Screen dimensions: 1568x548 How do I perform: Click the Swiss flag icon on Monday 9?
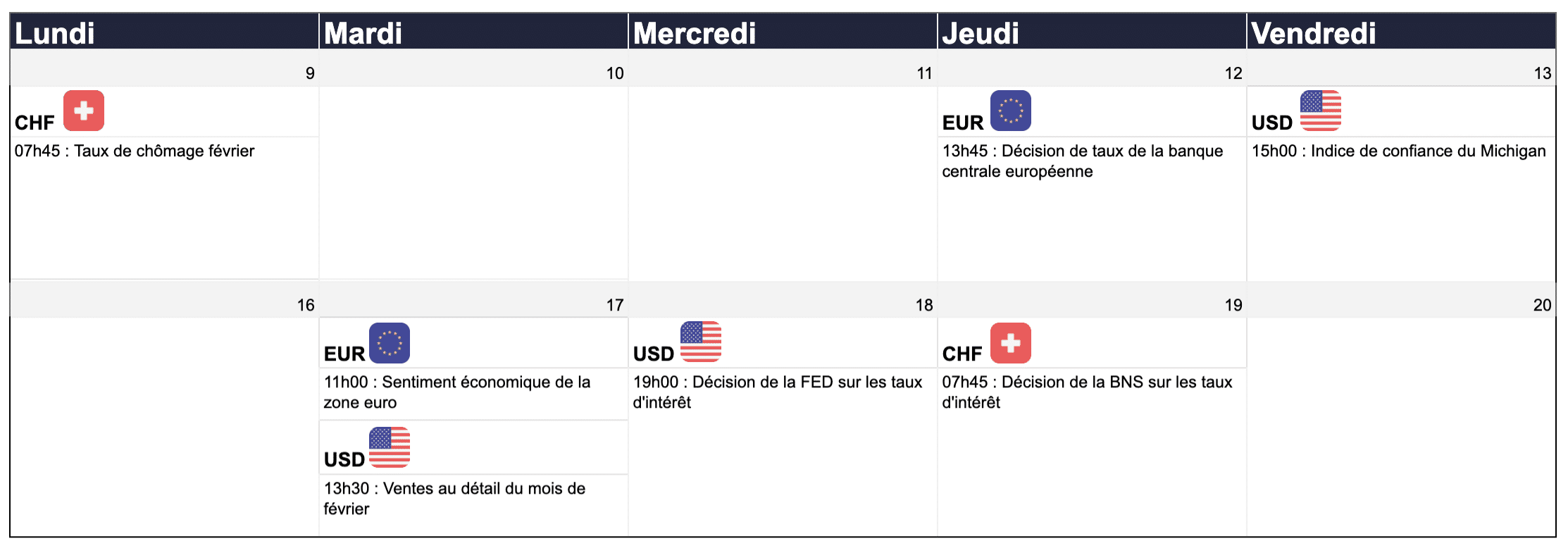tap(84, 111)
